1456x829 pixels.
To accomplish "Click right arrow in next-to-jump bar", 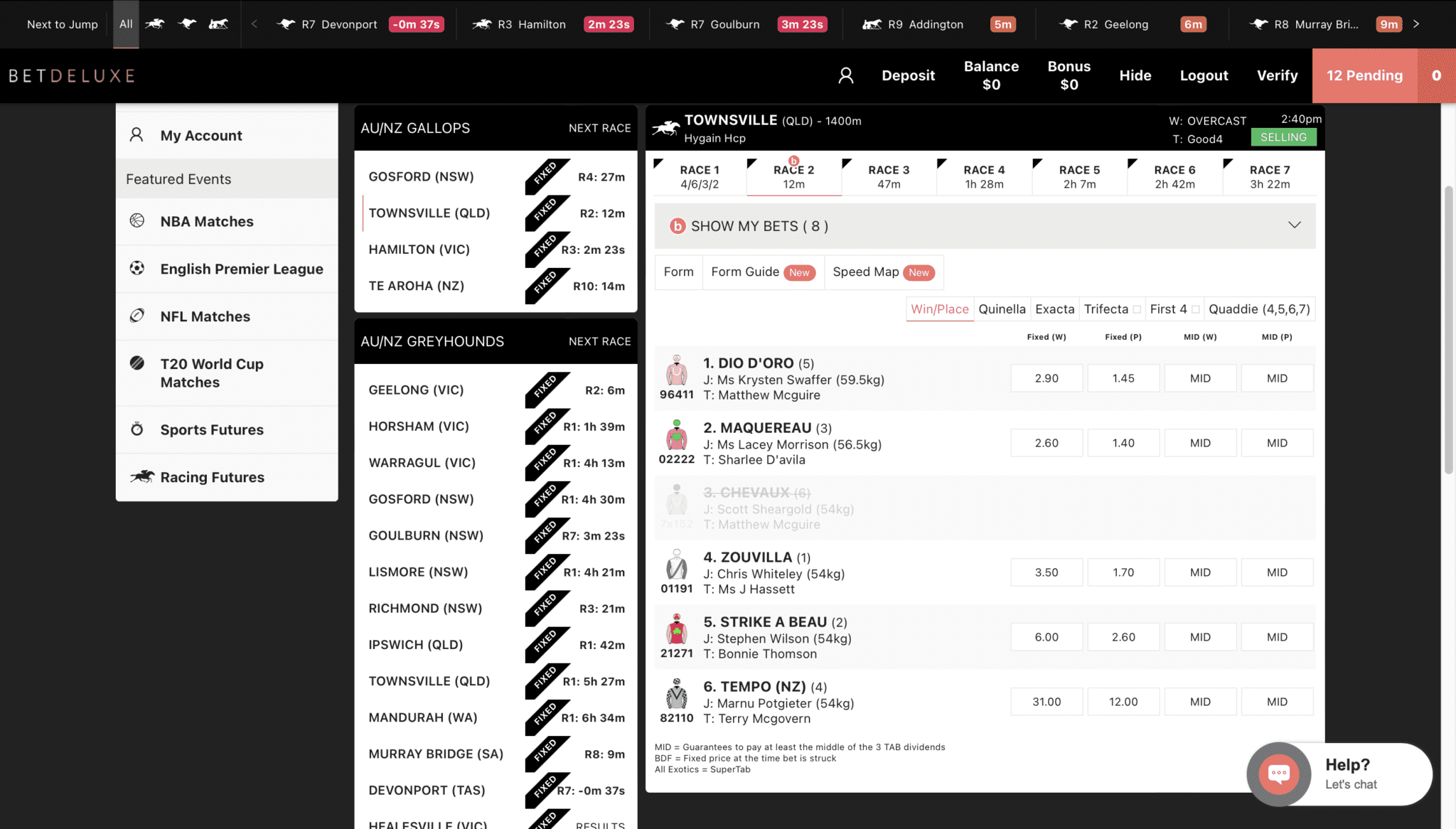I will point(1416,24).
